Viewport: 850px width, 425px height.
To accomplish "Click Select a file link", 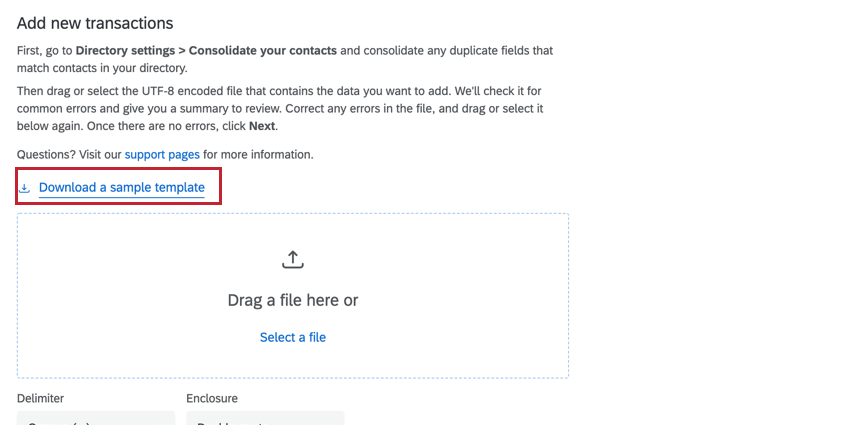I will [x=292, y=337].
